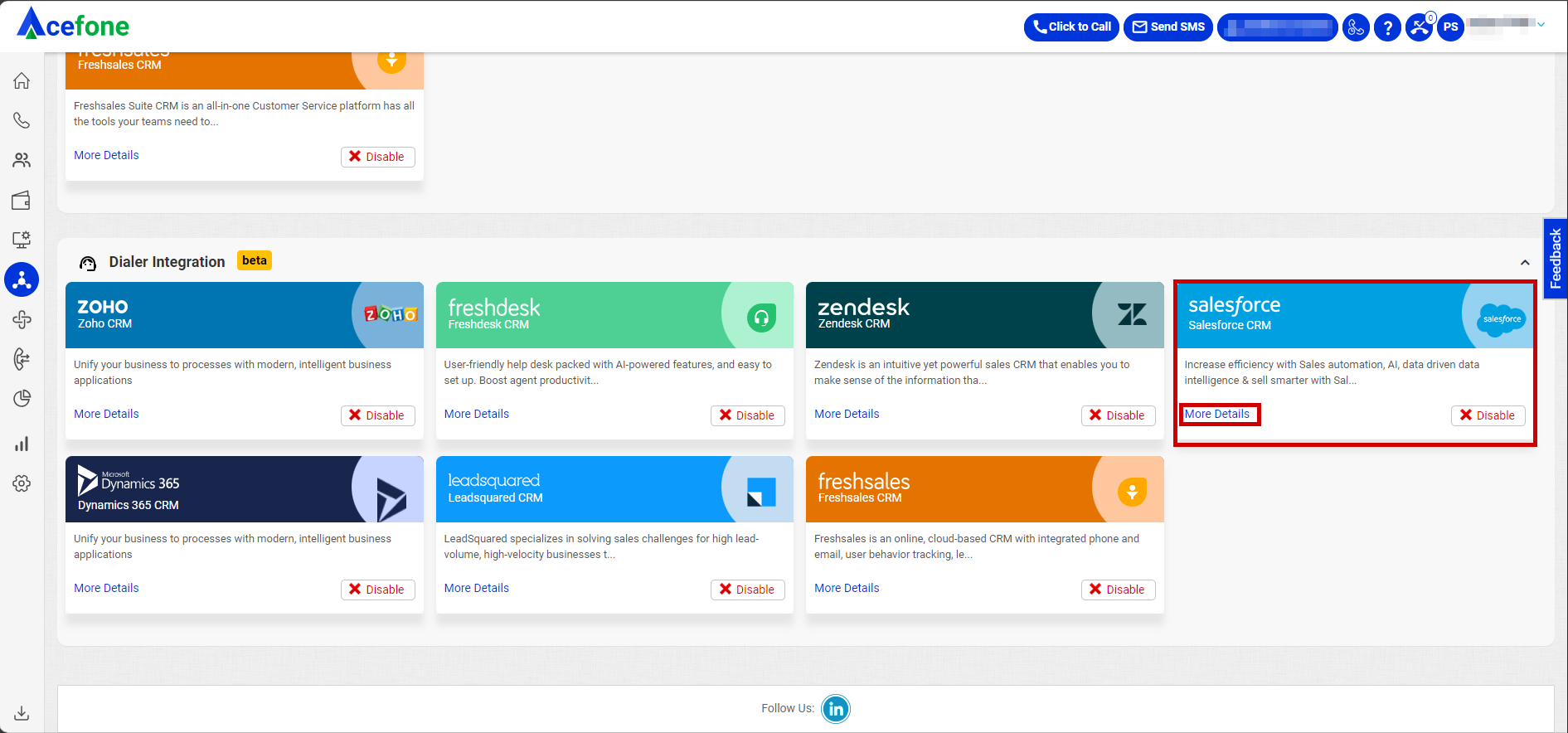Disable Freshdesk CRM dialer integration
The width and height of the screenshot is (1568, 733).
pyautogui.click(x=748, y=415)
